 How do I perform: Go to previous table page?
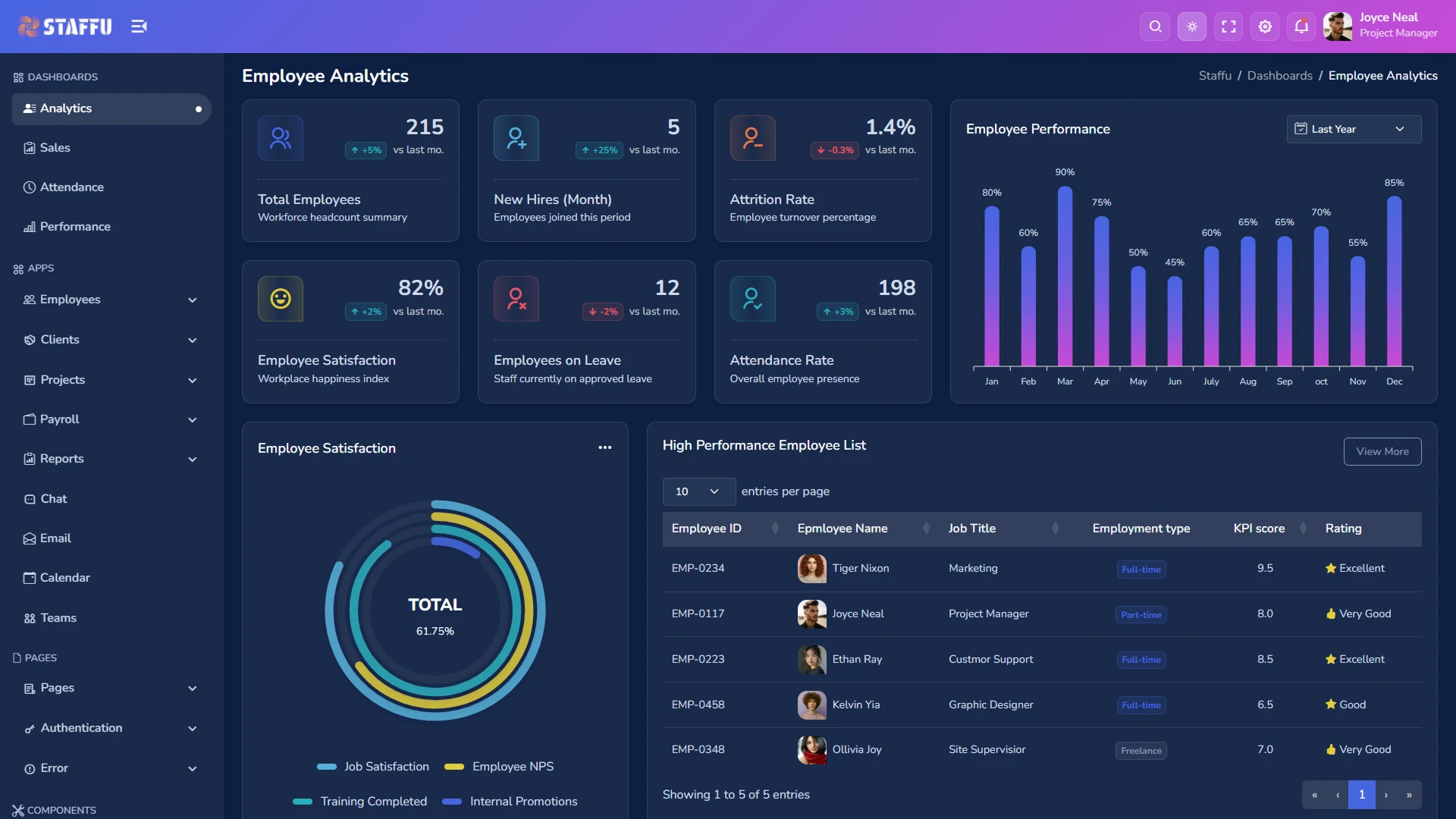(1338, 795)
